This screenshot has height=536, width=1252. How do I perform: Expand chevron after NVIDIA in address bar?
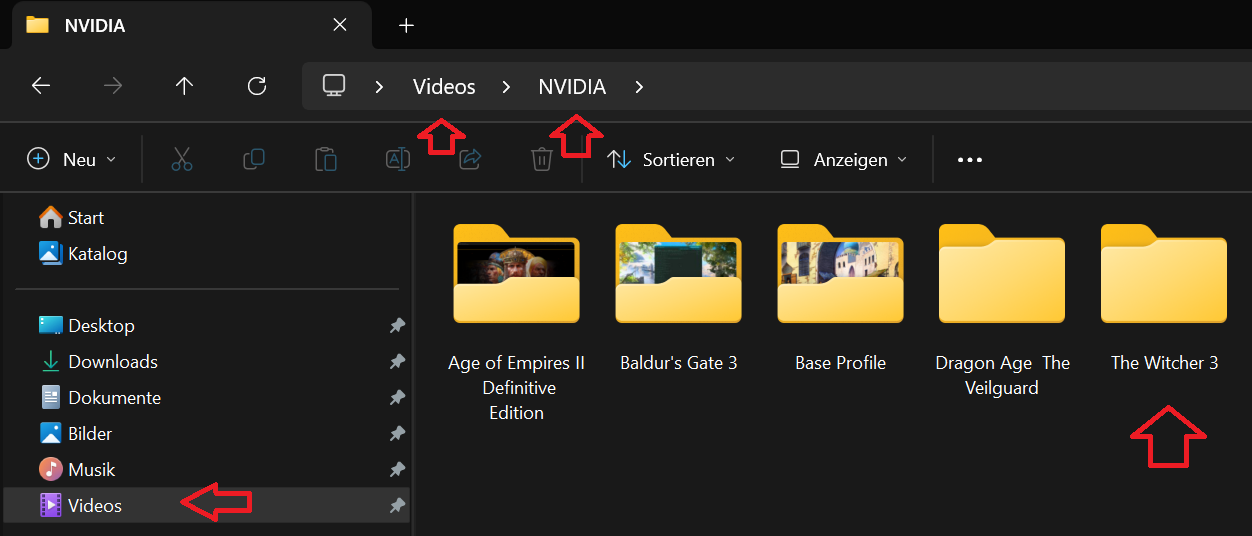click(639, 87)
